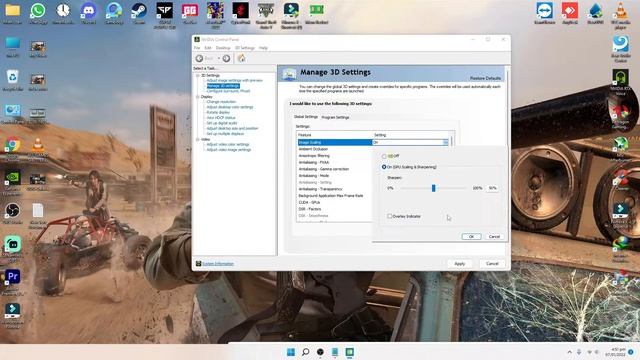The height and width of the screenshot is (360, 640).
Task: Select the Off radio for Image Scaling
Action: pyautogui.click(x=384, y=156)
